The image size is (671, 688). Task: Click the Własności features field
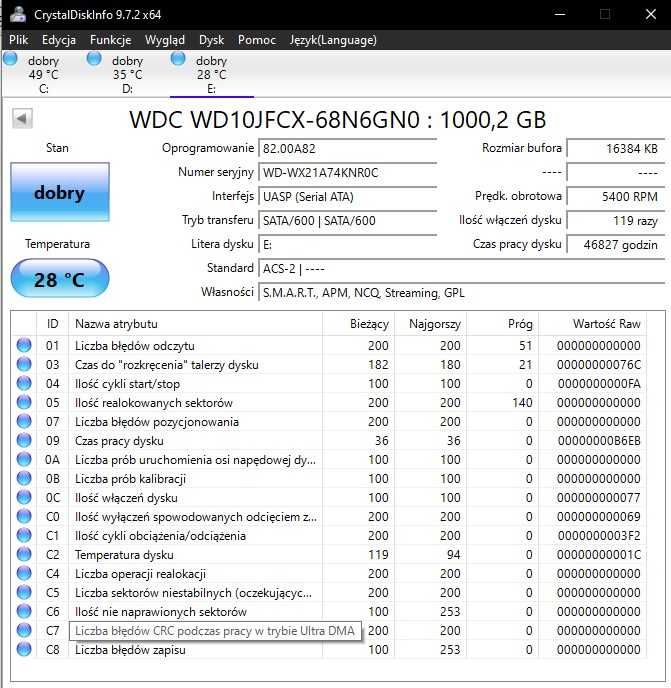(462, 293)
